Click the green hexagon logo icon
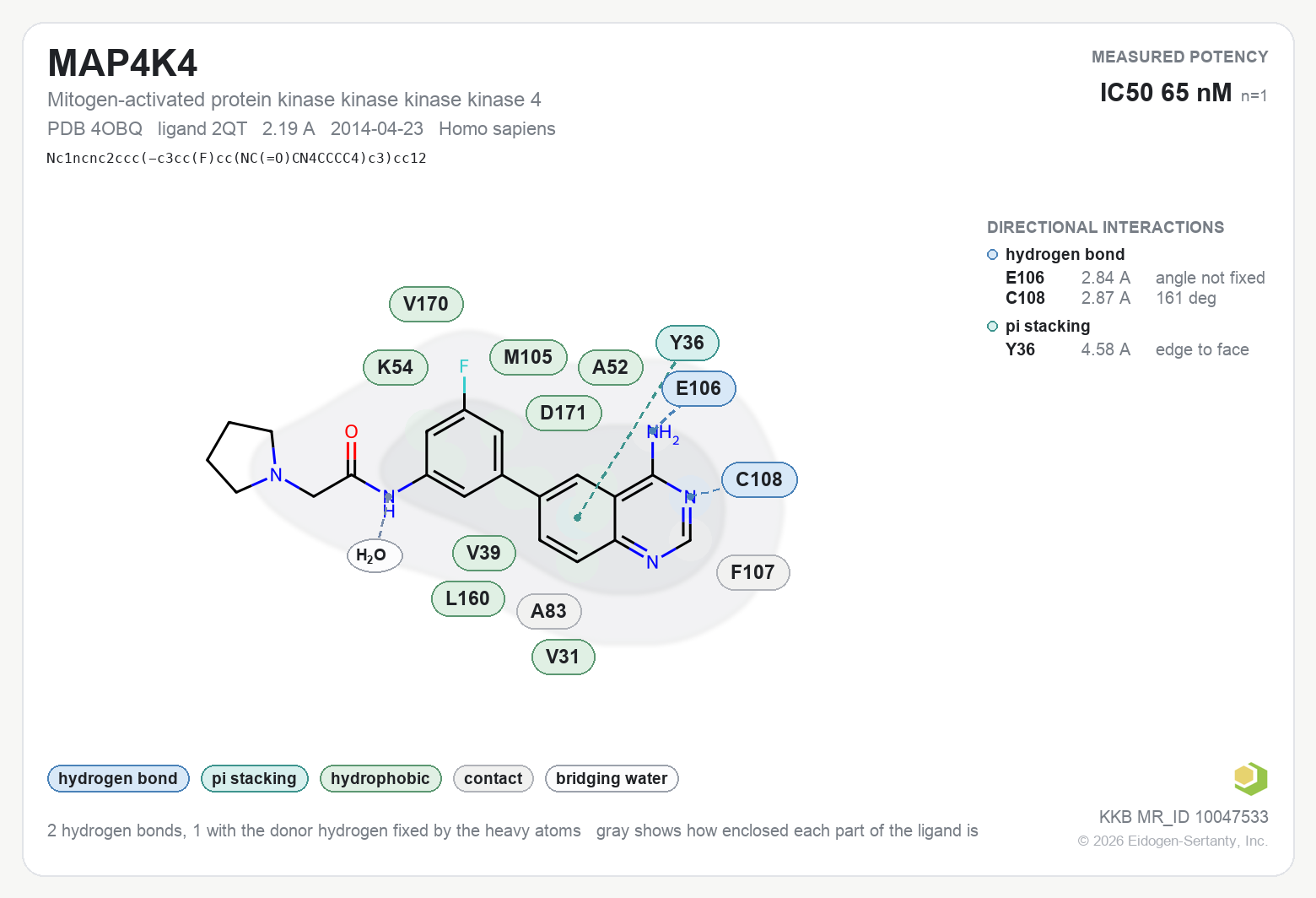The image size is (1316, 898). (1250, 778)
